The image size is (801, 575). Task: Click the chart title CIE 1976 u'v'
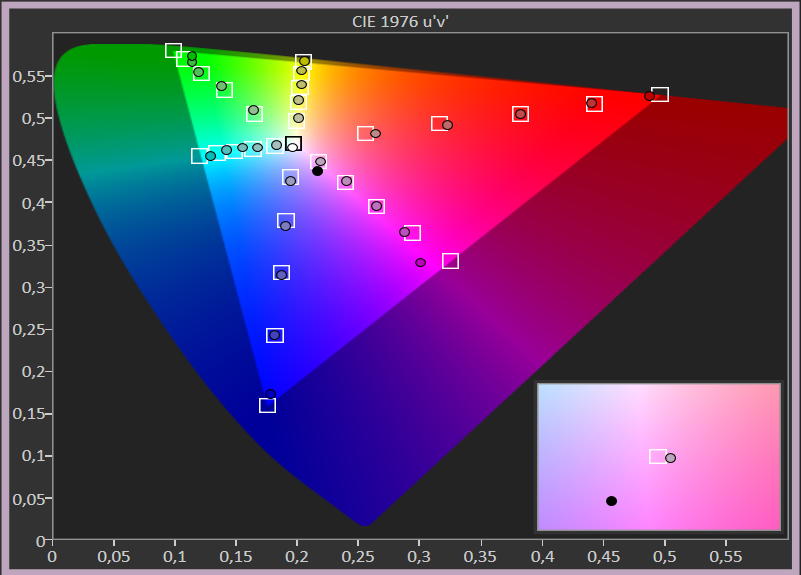[400, 21]
